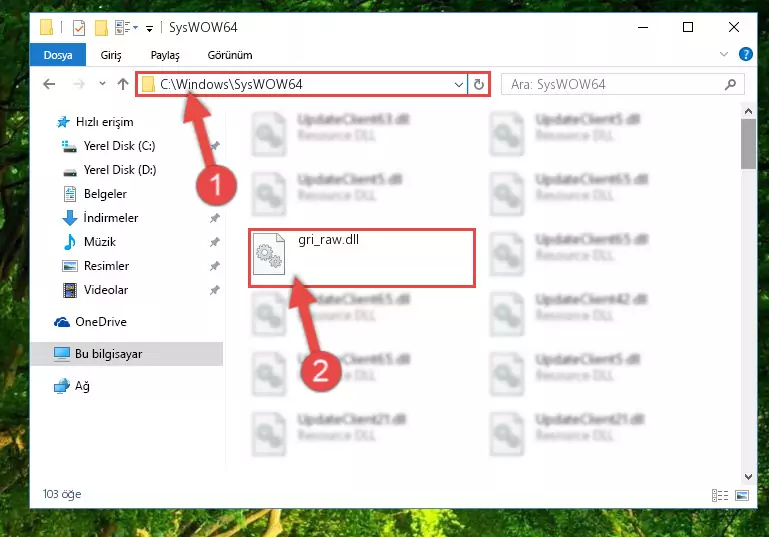The image size is (769, 537).
Task: Switch to the Görünüm tab
Action: click(230, 55)
